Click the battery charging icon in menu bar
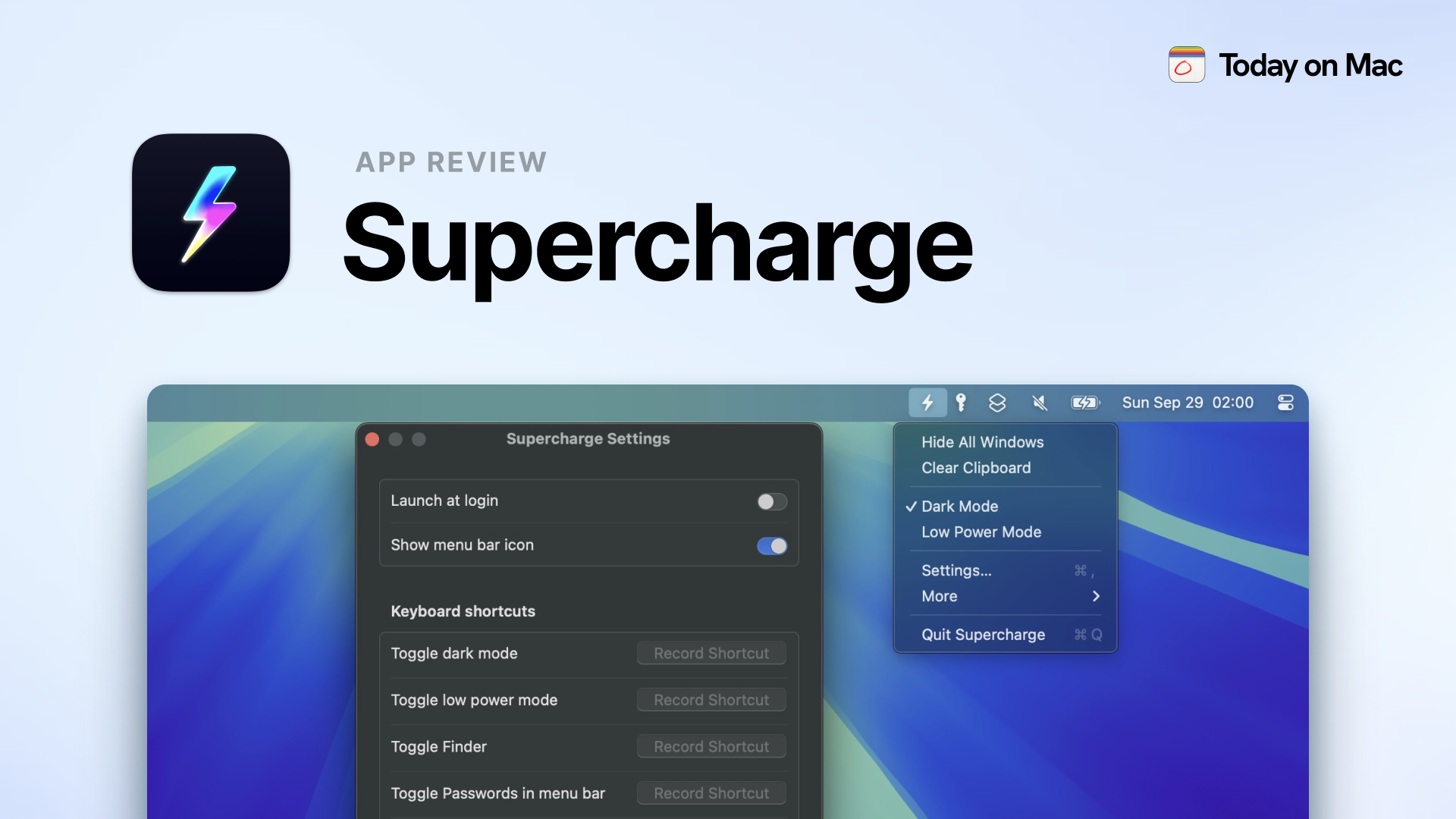The height and width of the screenshot is (819, 1456). click(x=1084, y=403)
